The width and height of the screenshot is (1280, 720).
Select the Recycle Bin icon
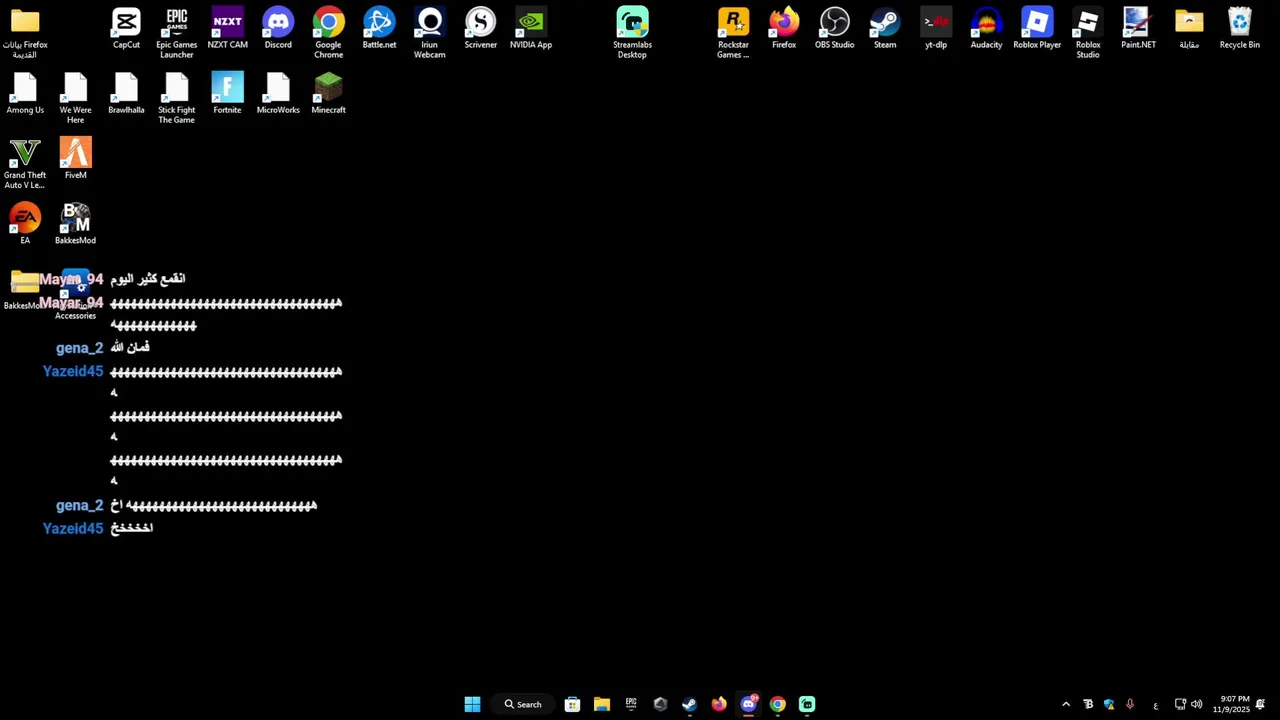point(1239,29)
